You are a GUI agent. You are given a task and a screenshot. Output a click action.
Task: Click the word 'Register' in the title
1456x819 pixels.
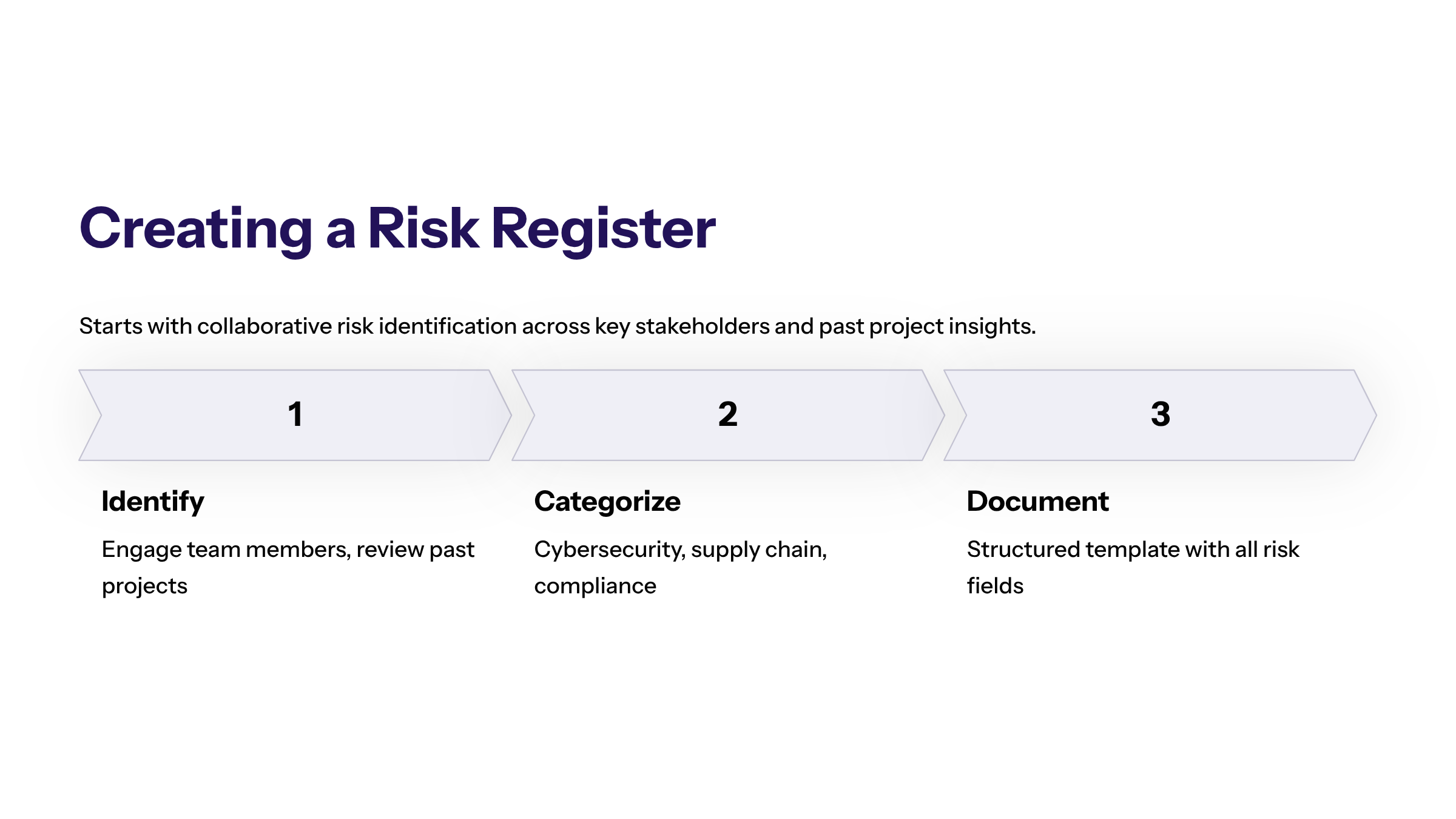click(x=603, y=229)
